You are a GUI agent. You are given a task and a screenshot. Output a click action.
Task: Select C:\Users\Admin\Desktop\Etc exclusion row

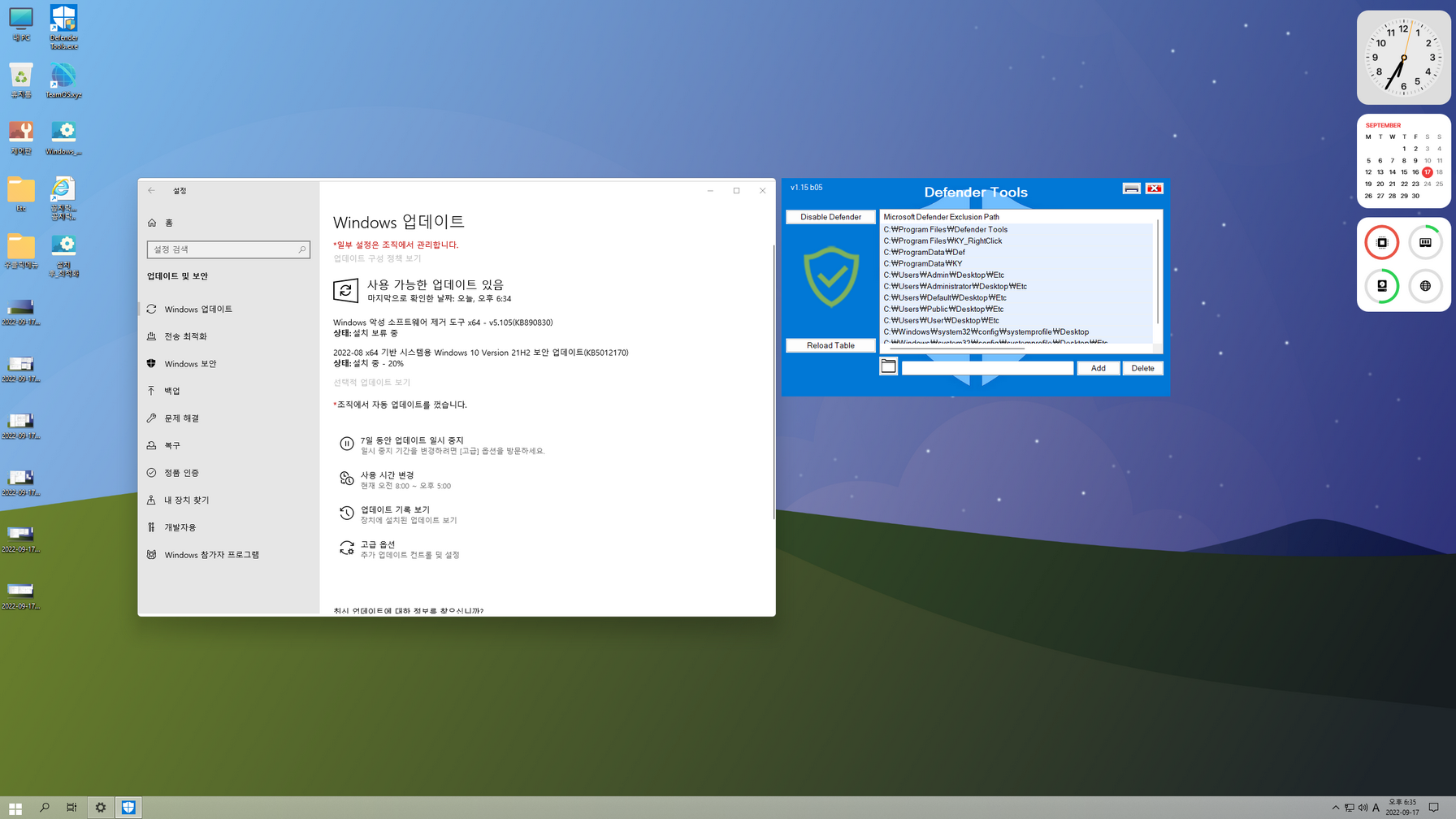(x=1017, y=275)
